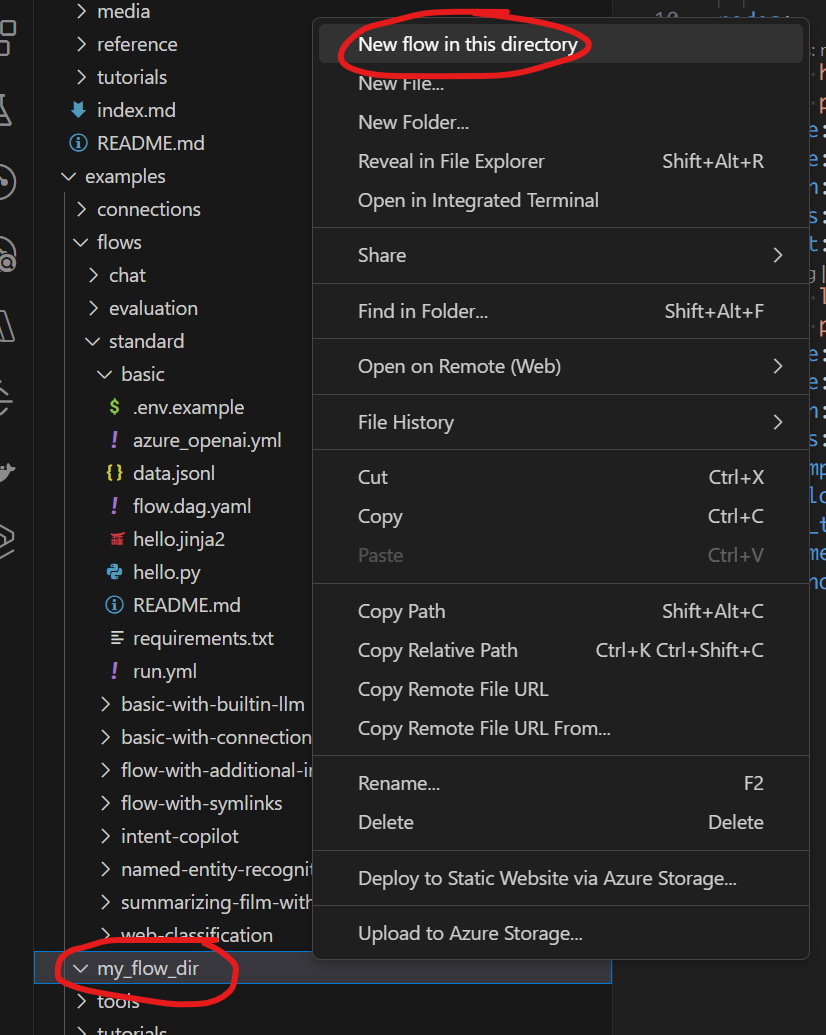Click the Python icon beside hello.py
The image size is (826, 1035).
coord(114,572)
